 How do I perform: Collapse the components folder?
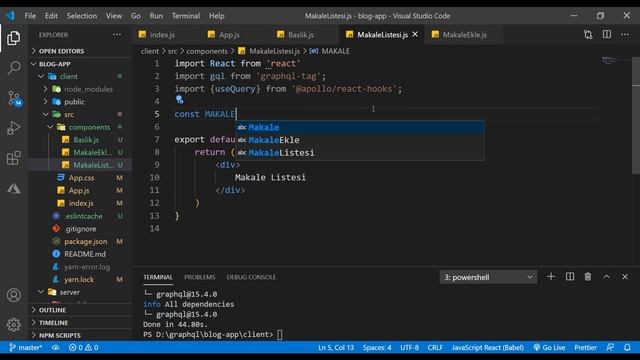coord(79,127)
